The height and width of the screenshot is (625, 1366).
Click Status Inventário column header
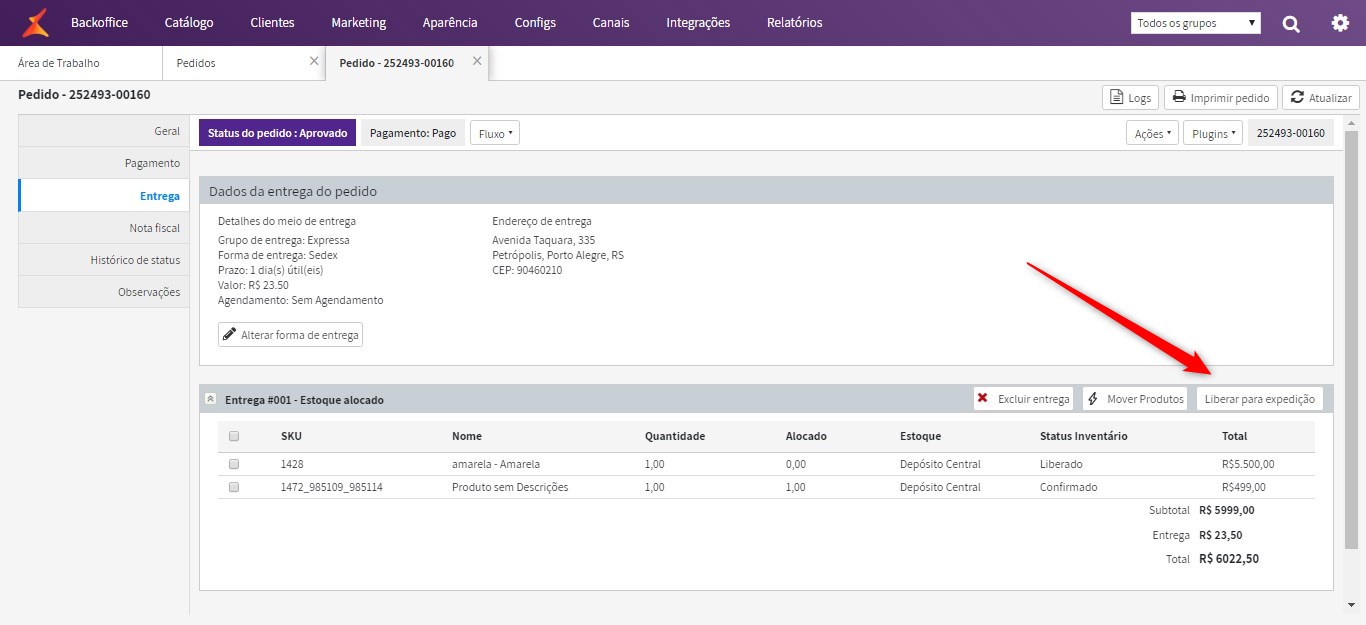coord(1084,436)
